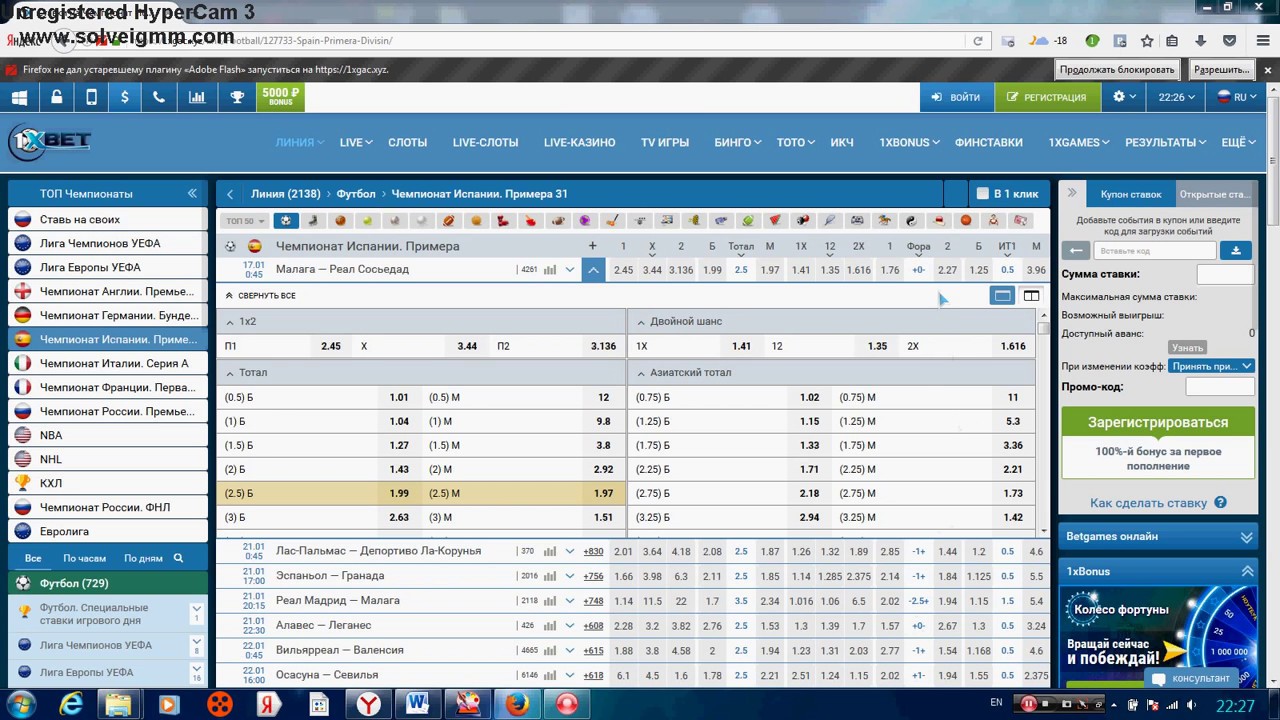Click the ВОЙТИ login button
1280x720 pixels.
click(956, 97)
